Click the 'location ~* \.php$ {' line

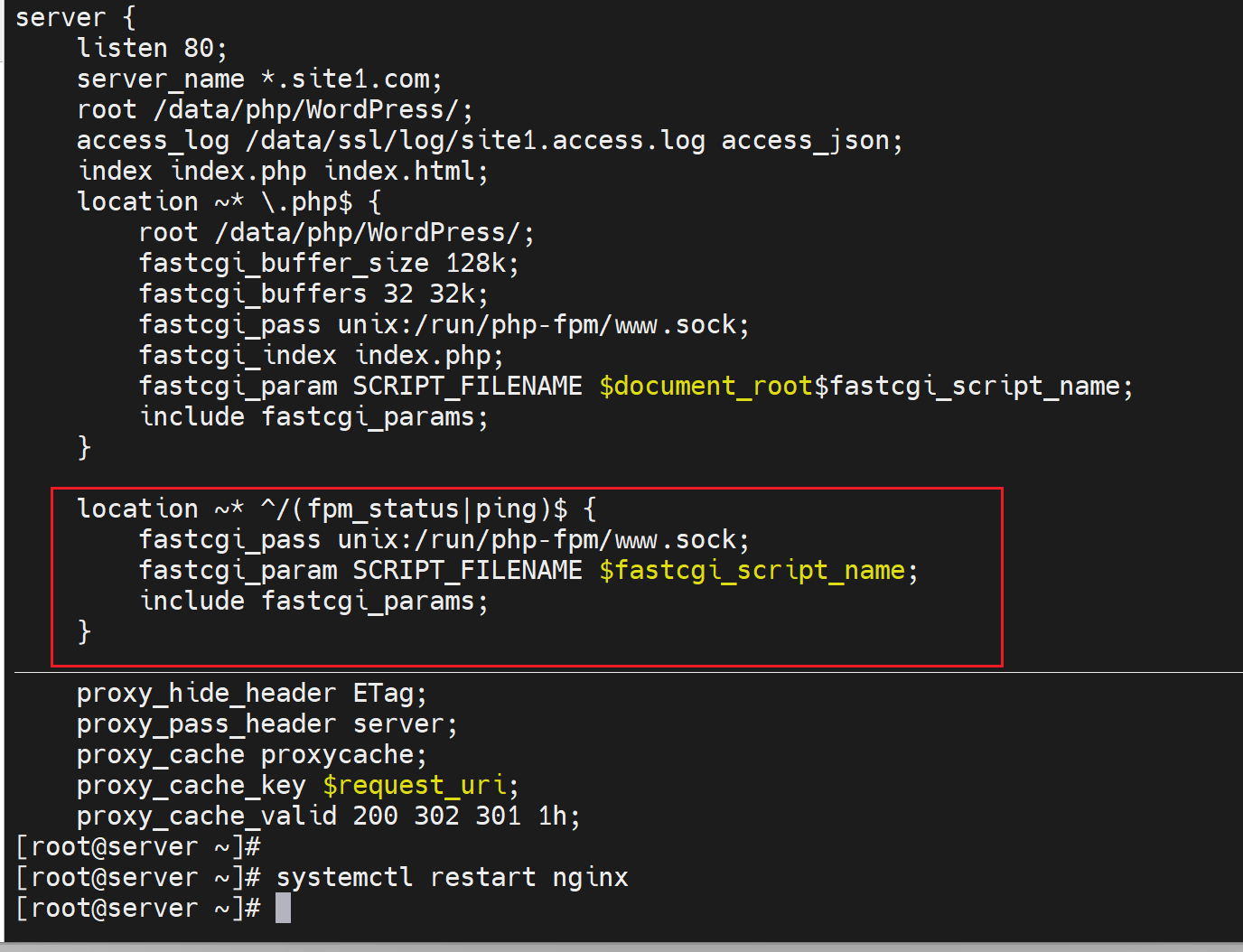pyautogui.click(x=229, y=201)
